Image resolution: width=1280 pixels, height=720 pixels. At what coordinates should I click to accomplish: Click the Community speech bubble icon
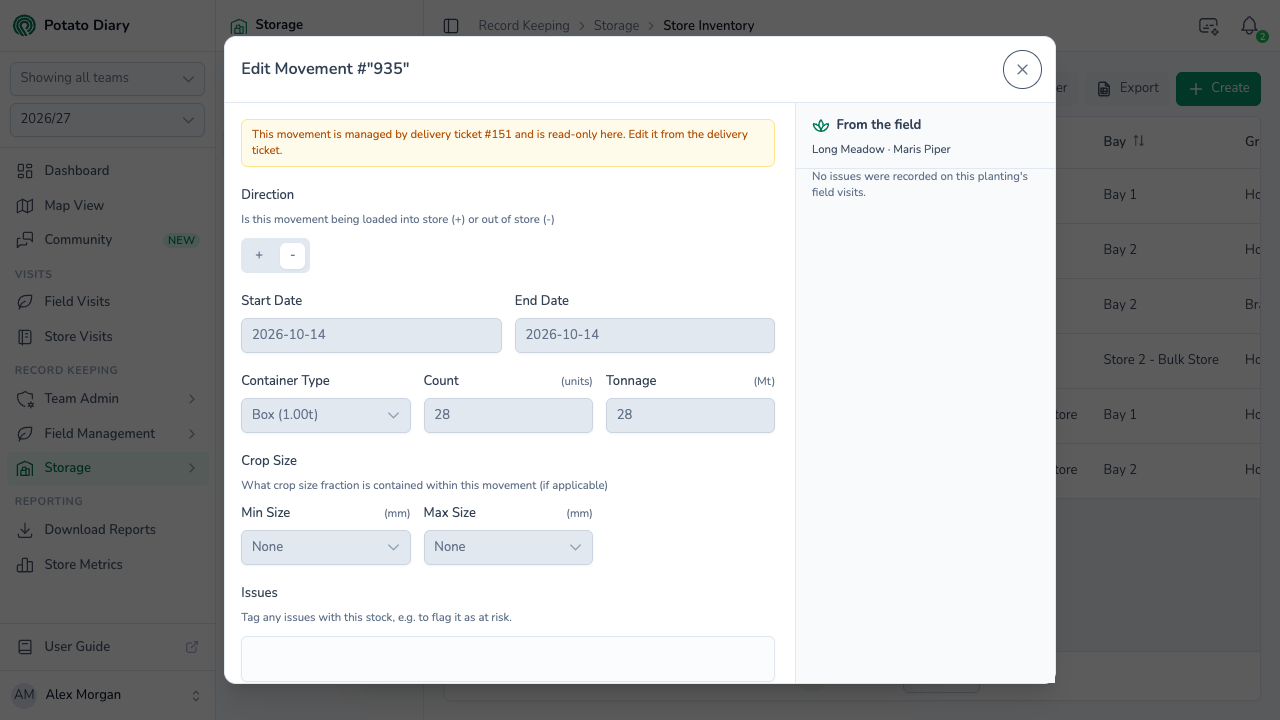25,240
